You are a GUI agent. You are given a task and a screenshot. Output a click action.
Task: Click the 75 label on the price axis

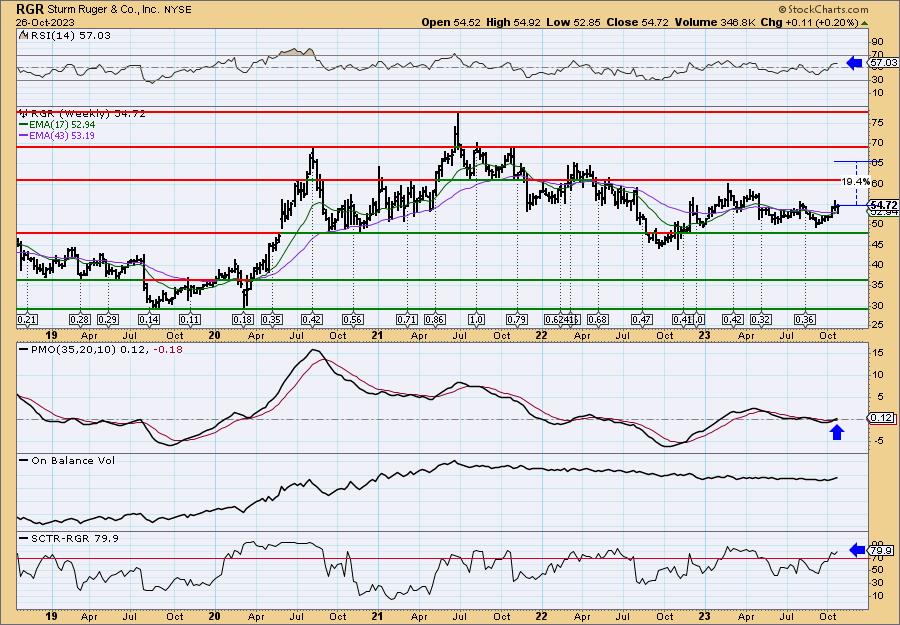[876, 122]
